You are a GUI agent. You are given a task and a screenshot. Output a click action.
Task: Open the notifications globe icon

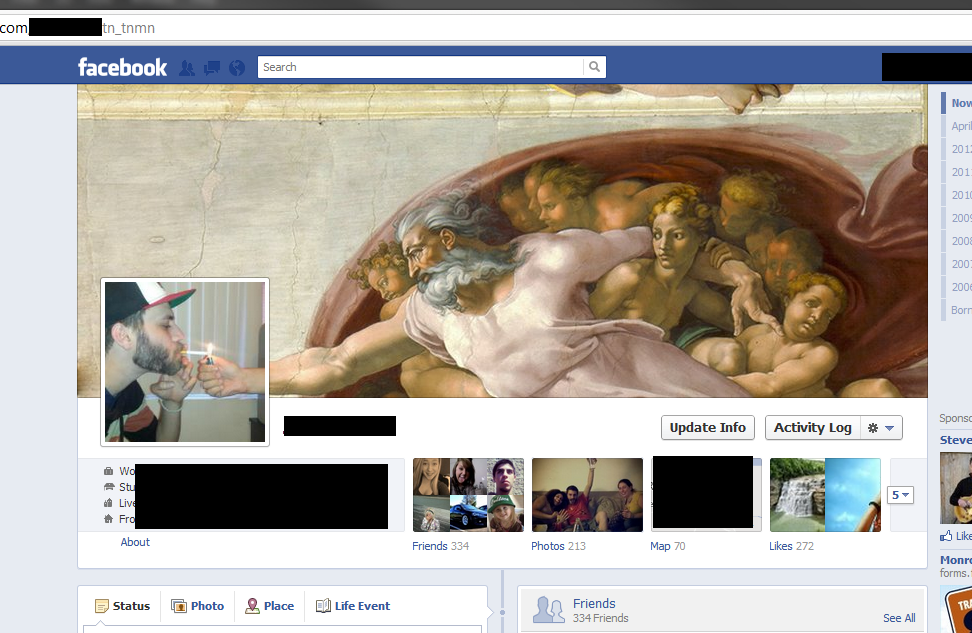tap(237, 68)
